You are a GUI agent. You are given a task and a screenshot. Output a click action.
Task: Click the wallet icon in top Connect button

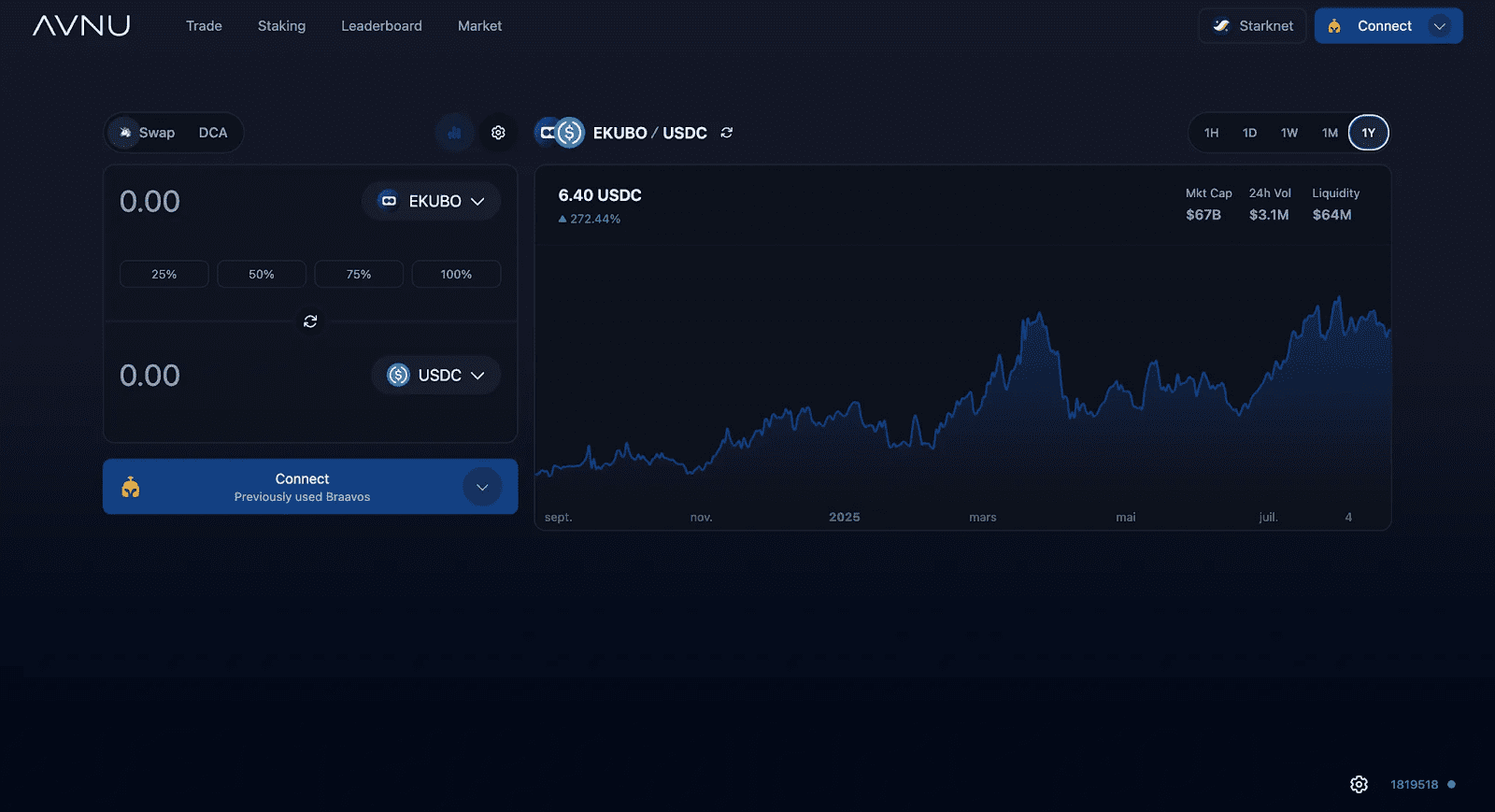click(1334, 26)
